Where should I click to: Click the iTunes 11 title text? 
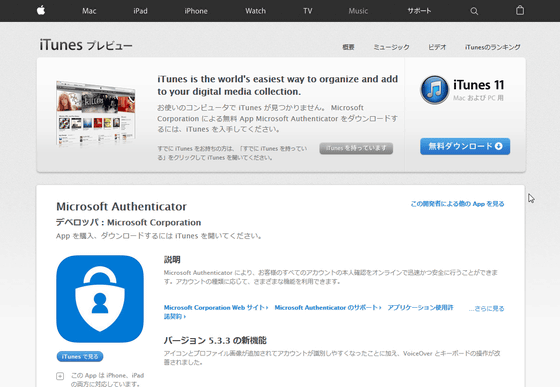[x=479, y=85]
